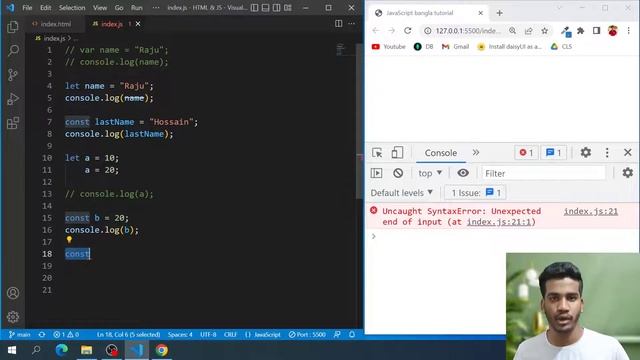Expand hidden menus ellipsis in title bar
640x360 pixels.
[156, 8]
